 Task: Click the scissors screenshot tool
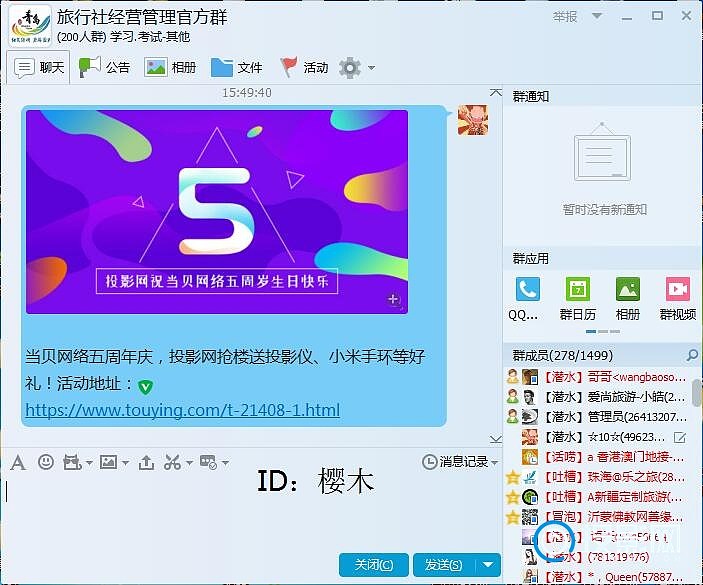[172, 462]
